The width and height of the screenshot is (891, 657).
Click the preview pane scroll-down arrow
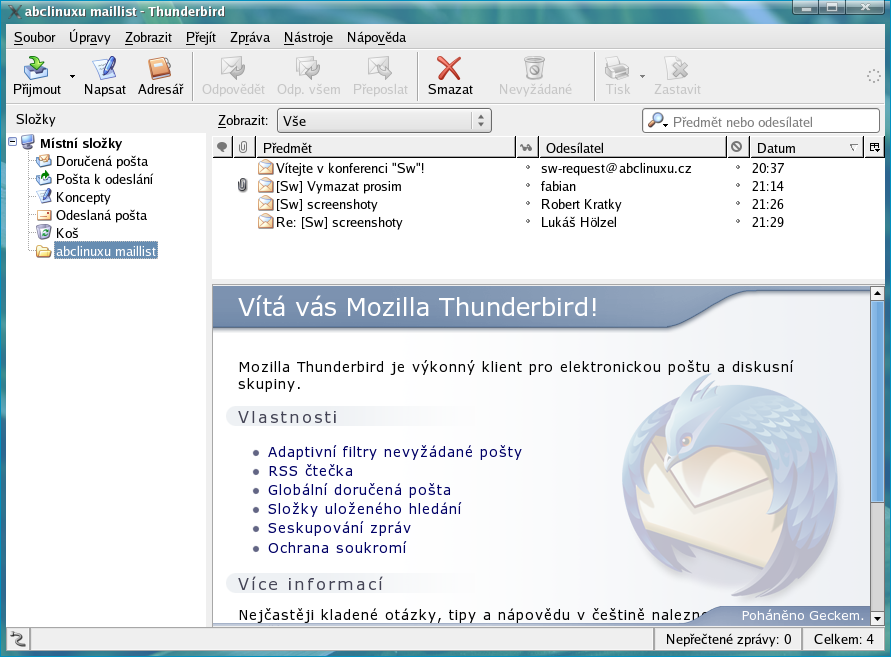click(877, 618)
